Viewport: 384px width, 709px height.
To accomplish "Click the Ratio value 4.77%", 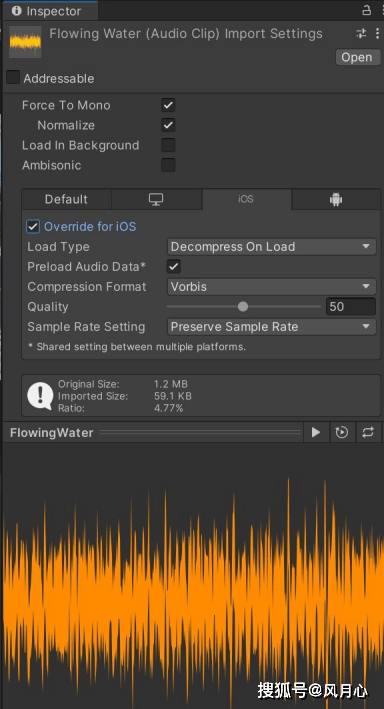I will (x=168, y=408).
